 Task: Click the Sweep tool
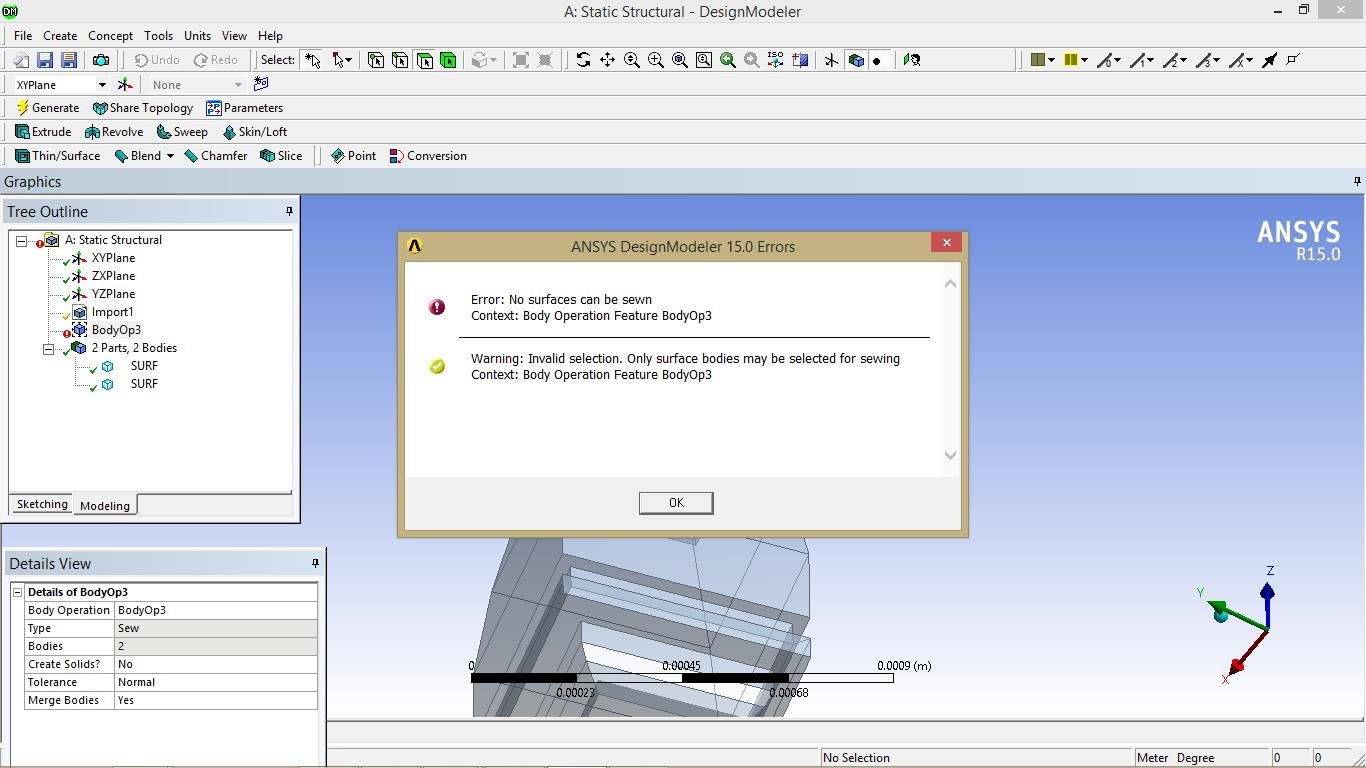[x=182, y=132]
